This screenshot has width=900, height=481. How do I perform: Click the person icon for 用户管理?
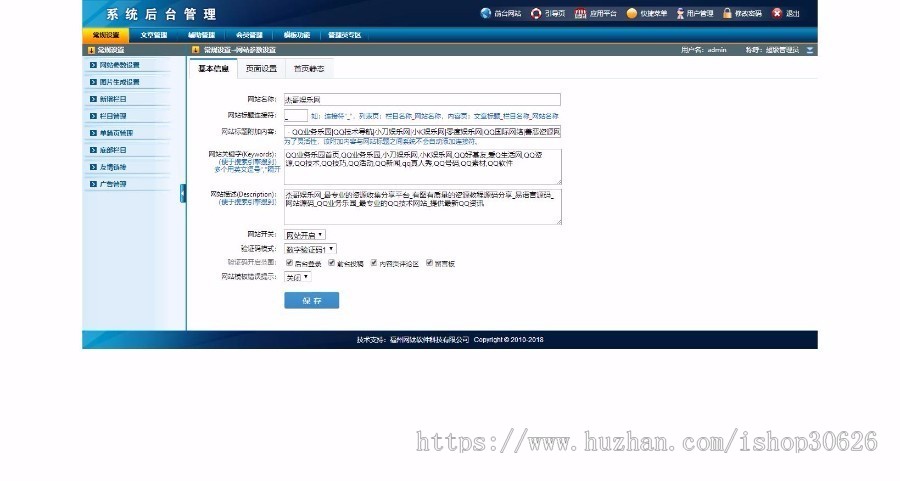pos(680,13)
